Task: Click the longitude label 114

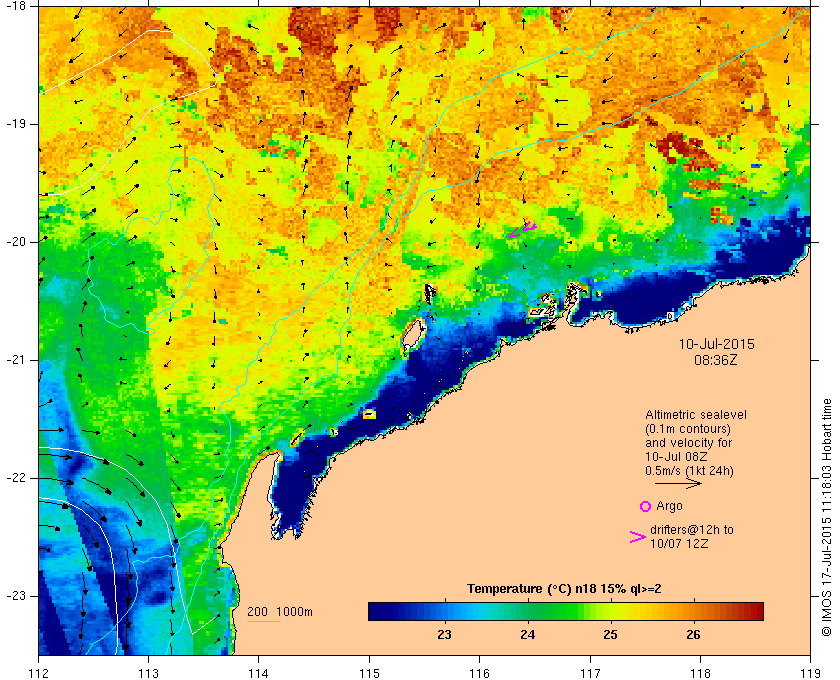Action: coord(259,672)
